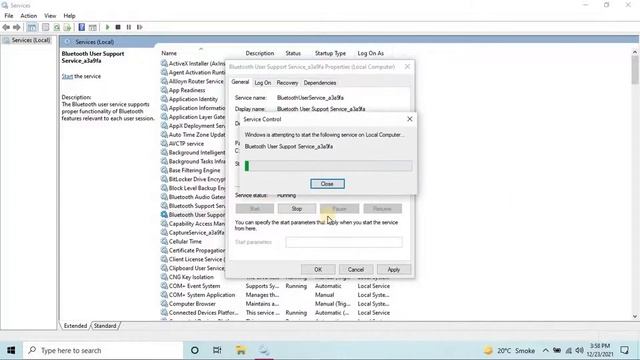Click the gear icon beside CNG Key Isolation

tap(164, 277)
